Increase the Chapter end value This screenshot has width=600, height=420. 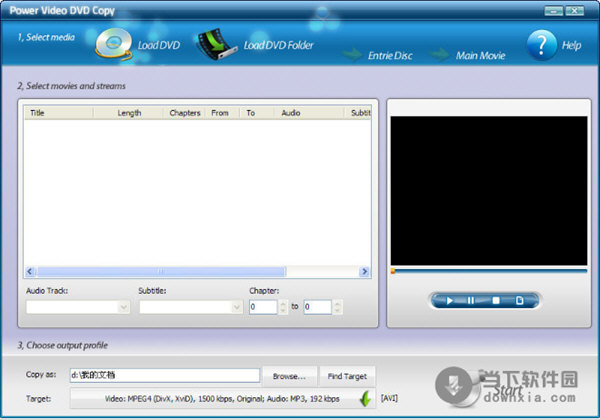338,304
